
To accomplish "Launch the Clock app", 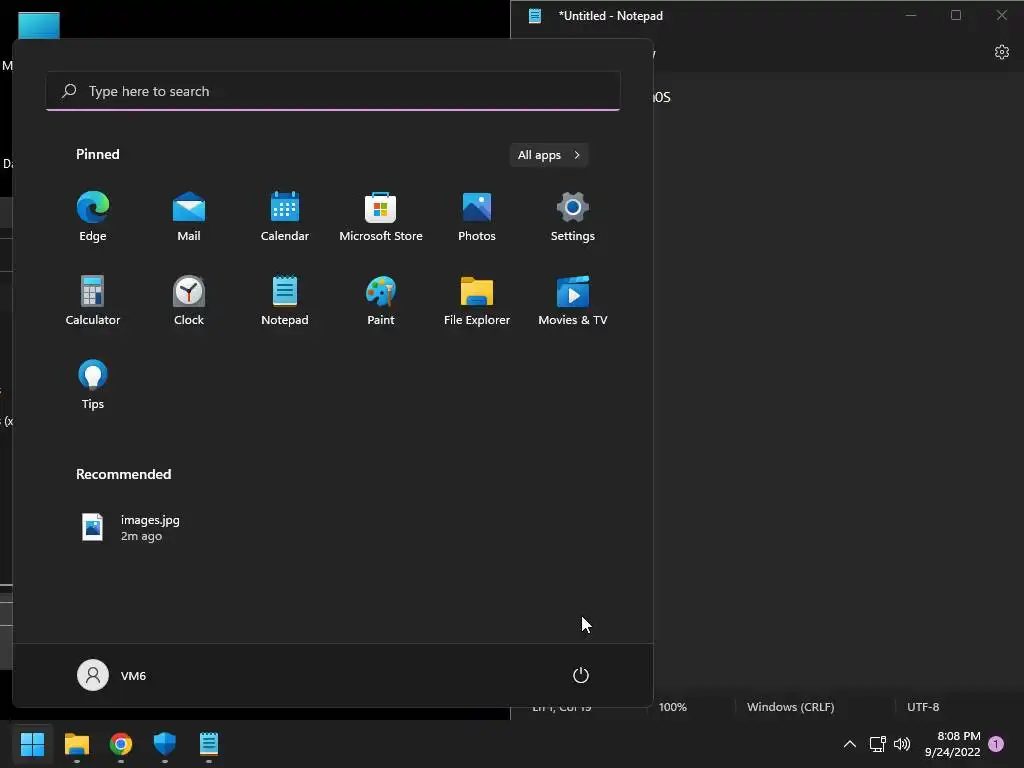I will [189, 300].
